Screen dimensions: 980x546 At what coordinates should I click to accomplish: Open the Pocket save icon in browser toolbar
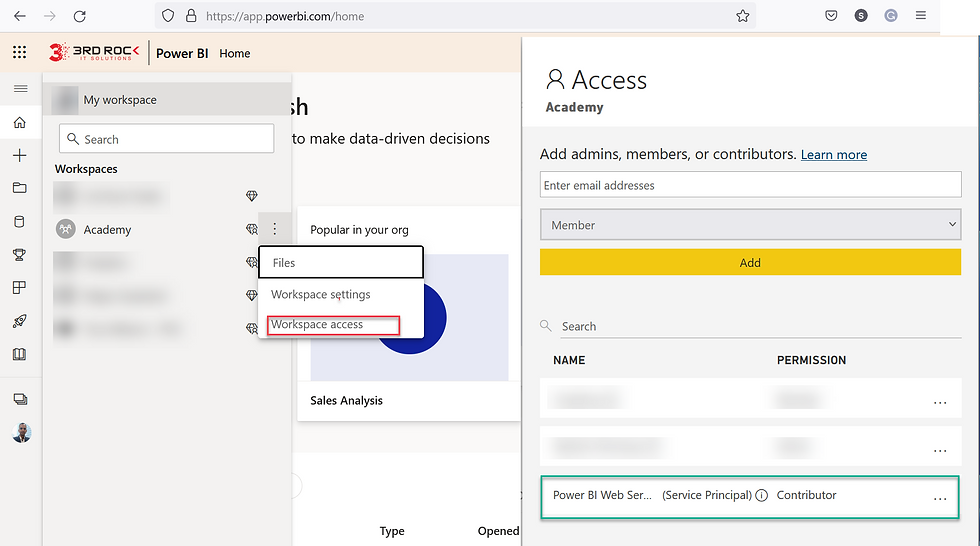(x=831, y=16)
